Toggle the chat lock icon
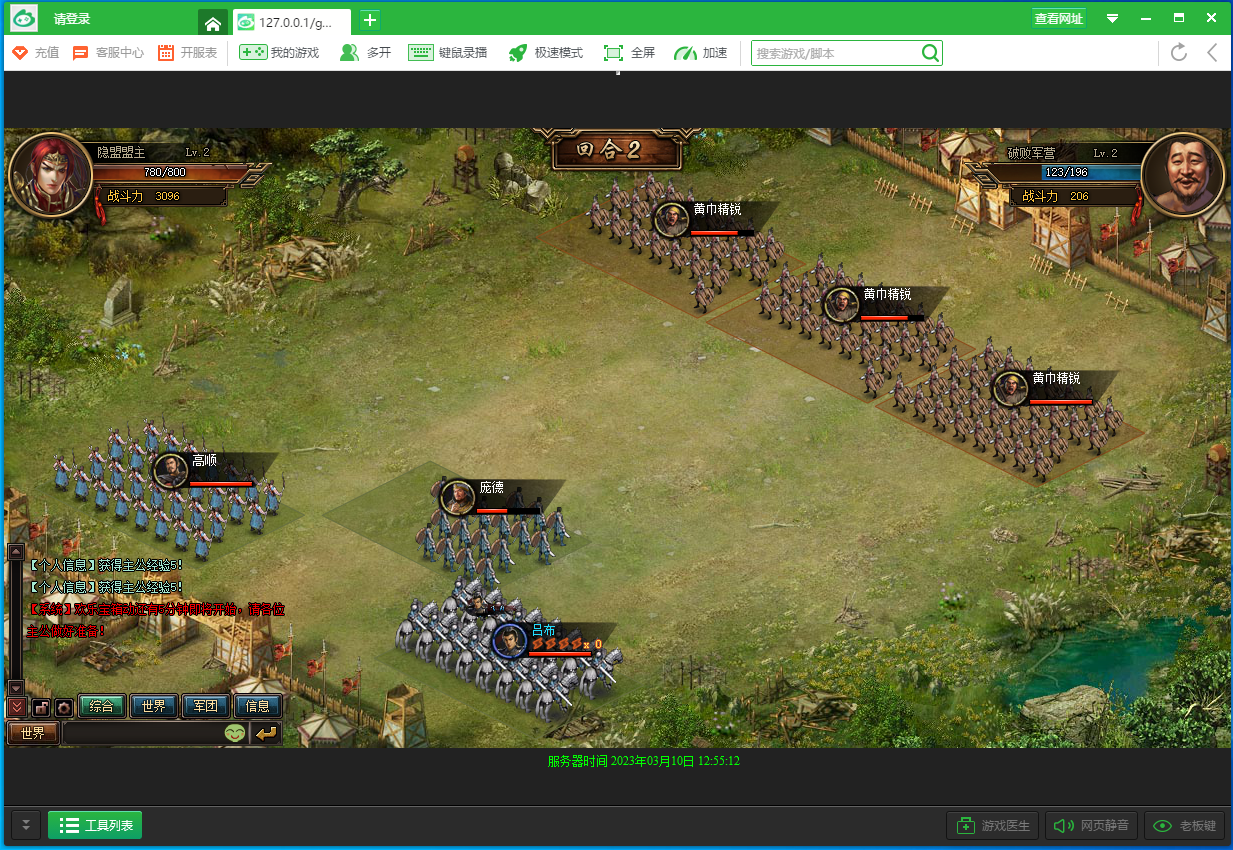Image resolution: width=1233 pixels, height=850 pixels. (41, 707)
